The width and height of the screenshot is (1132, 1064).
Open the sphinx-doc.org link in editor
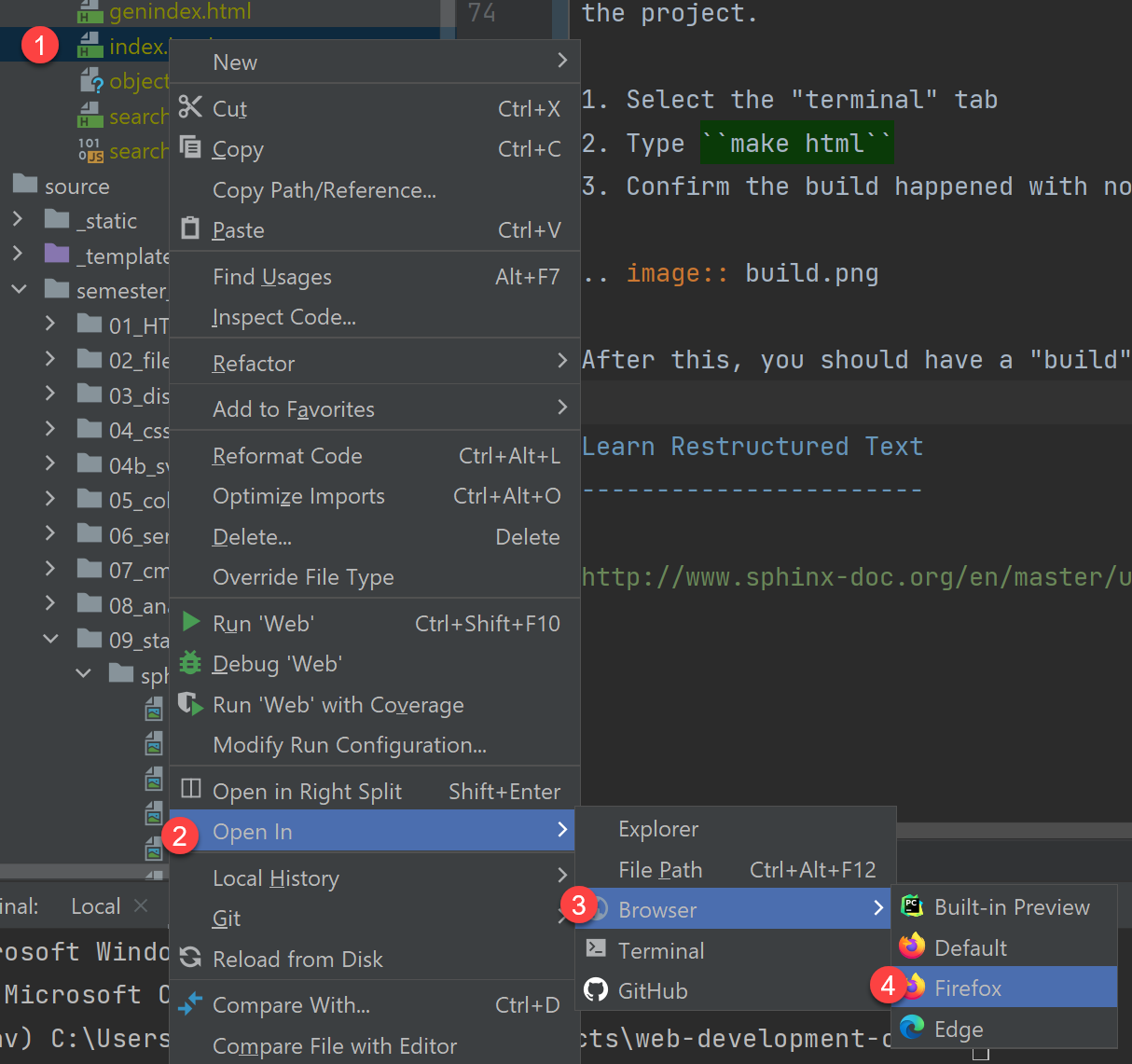856,577
